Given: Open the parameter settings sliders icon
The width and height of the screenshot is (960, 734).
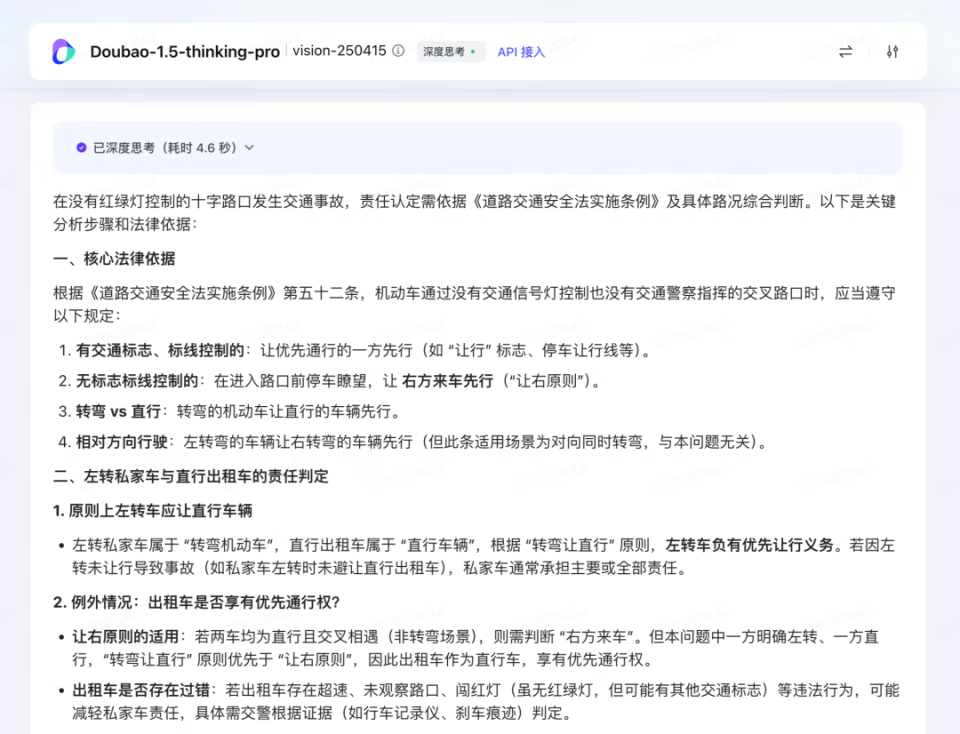Looking at the screenshot, I should point(893,51).
